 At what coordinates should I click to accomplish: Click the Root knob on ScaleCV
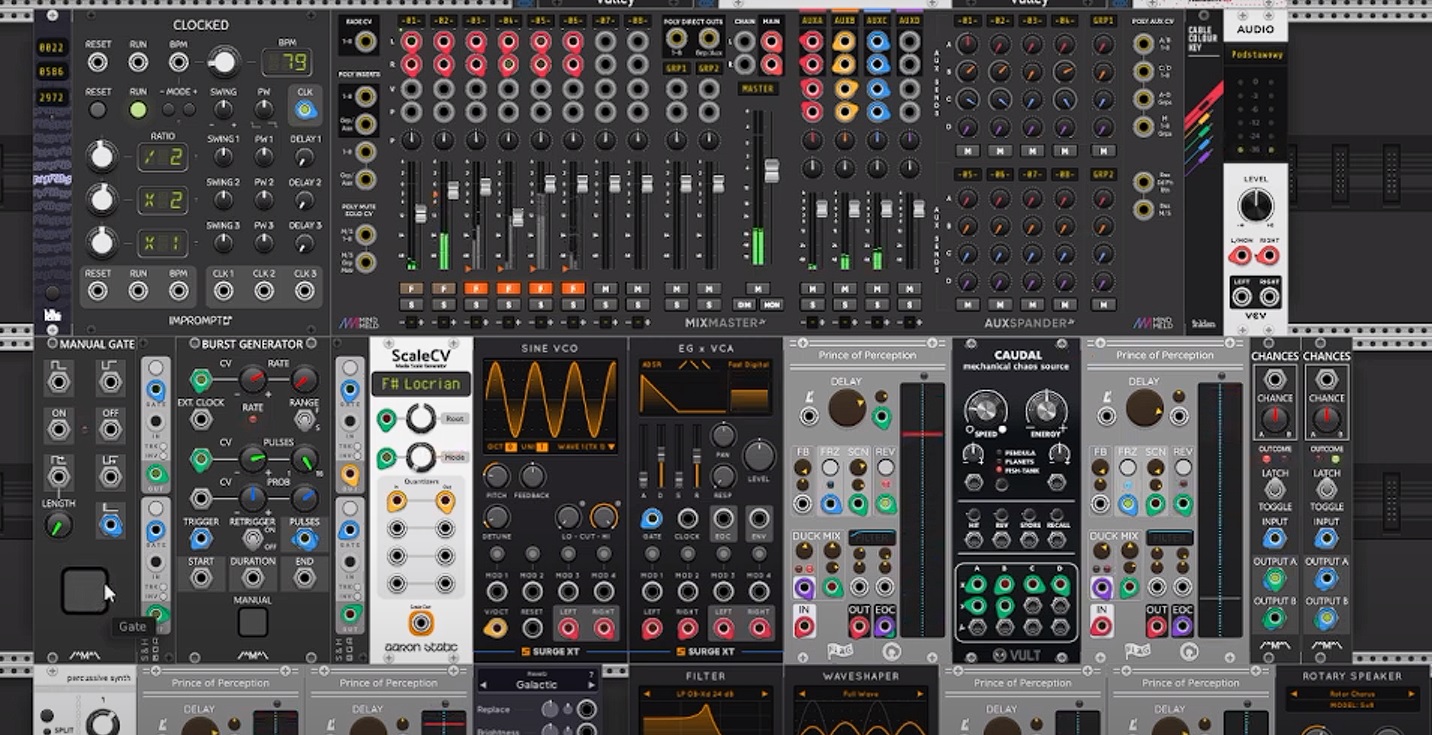(421, 420)
